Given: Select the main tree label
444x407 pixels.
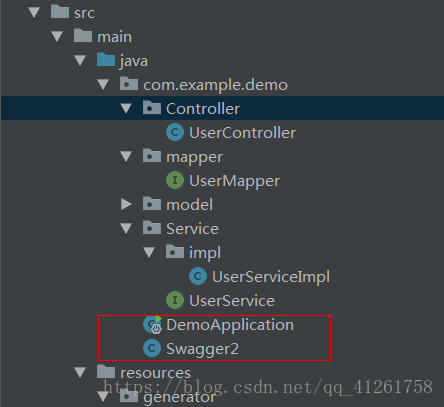Looking at the screenshot, I should pyautogui.click(x=115, y=37).
